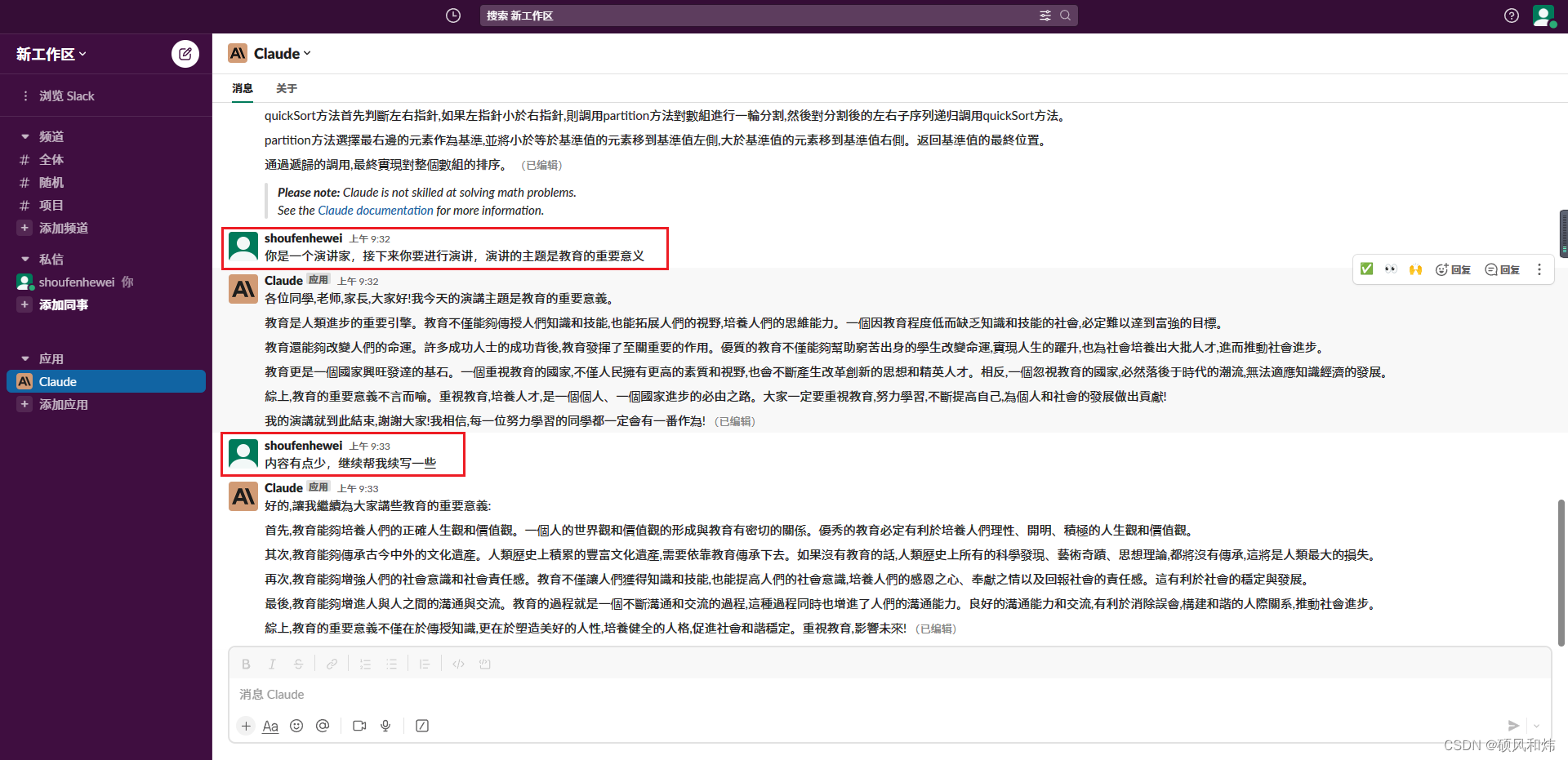
Task: Record an audio clip
Action: [385, 726]
